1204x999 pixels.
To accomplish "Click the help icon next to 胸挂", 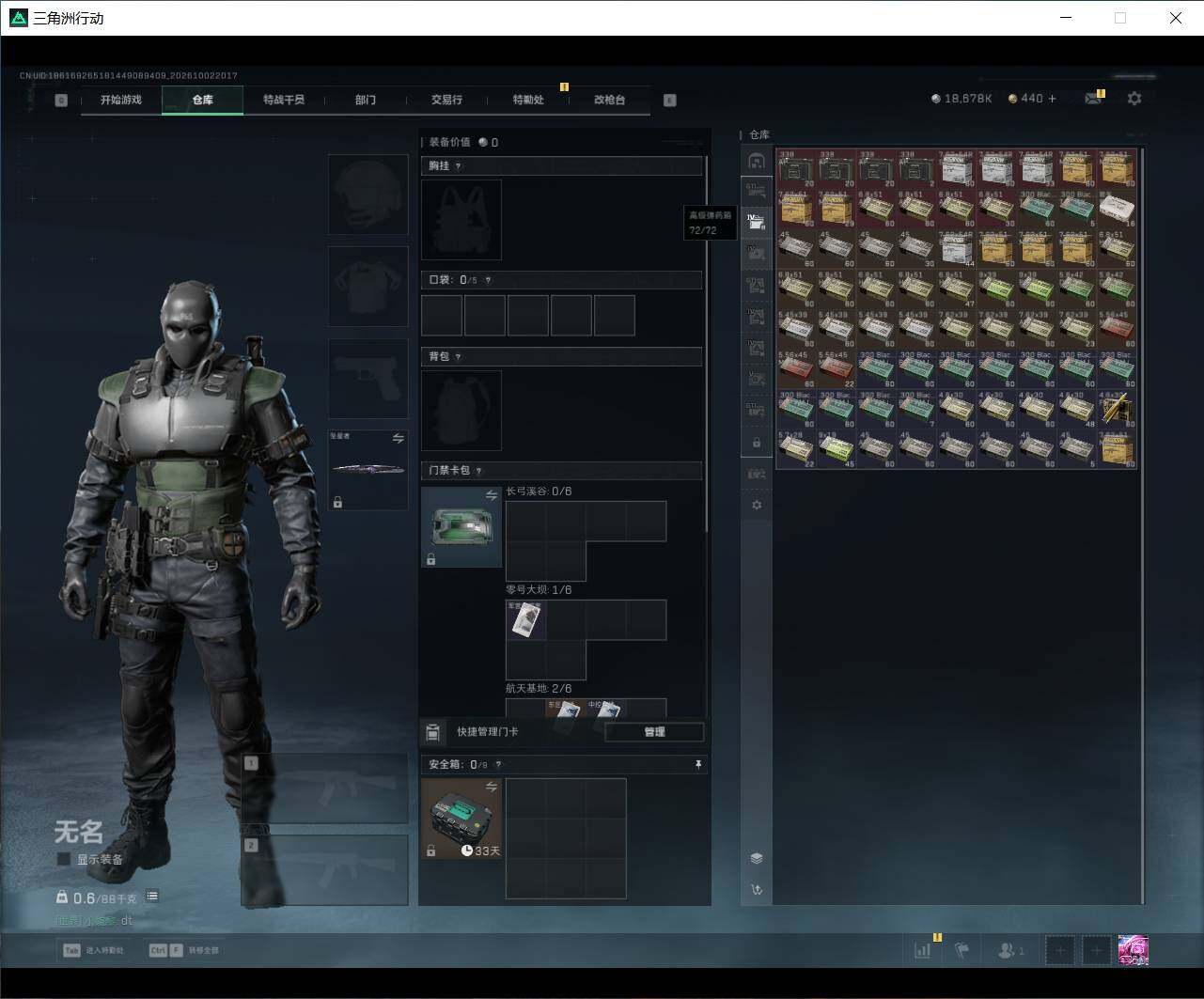I will coord(458,166).
